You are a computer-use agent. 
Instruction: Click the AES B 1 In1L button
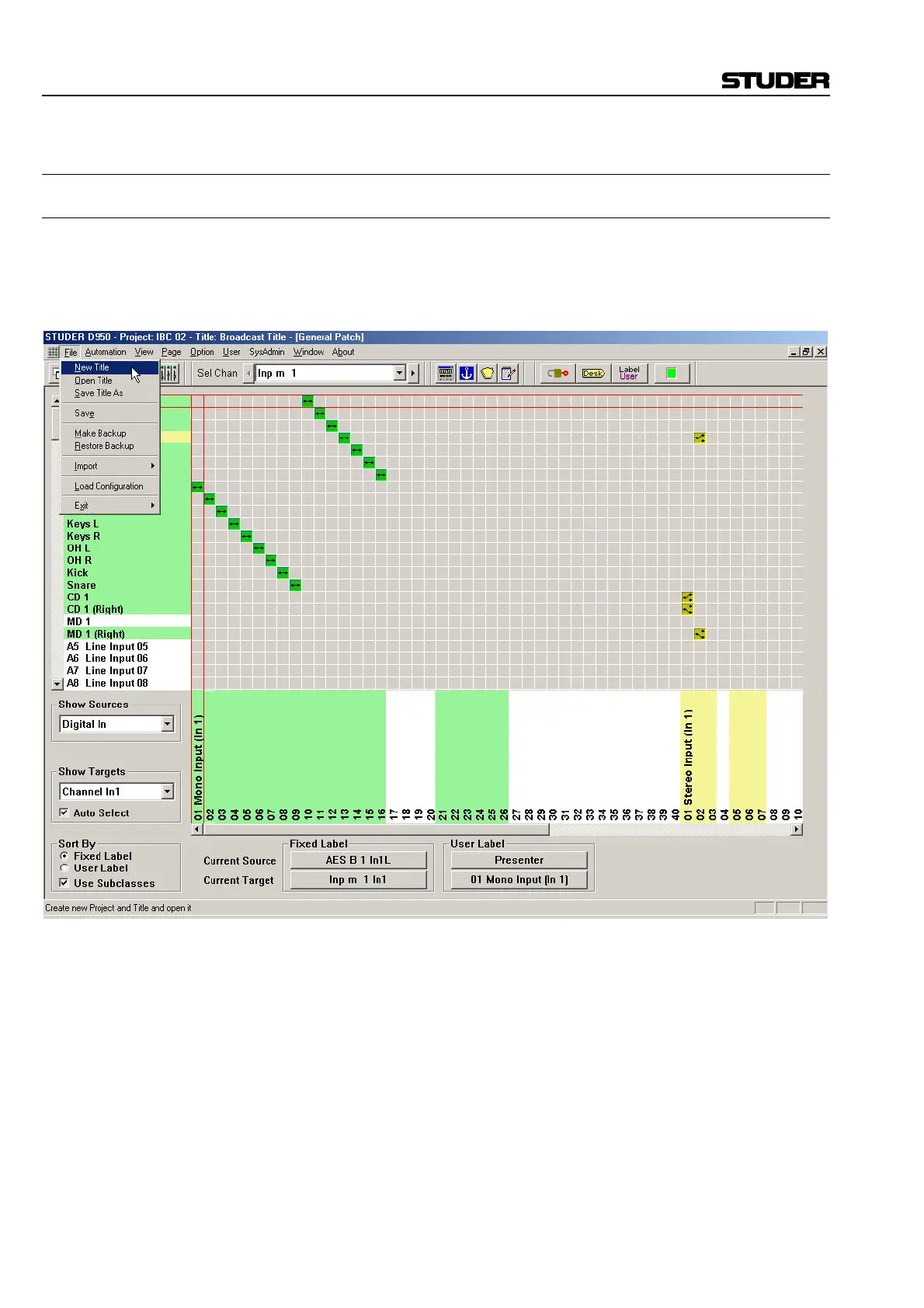pos(358,860)
